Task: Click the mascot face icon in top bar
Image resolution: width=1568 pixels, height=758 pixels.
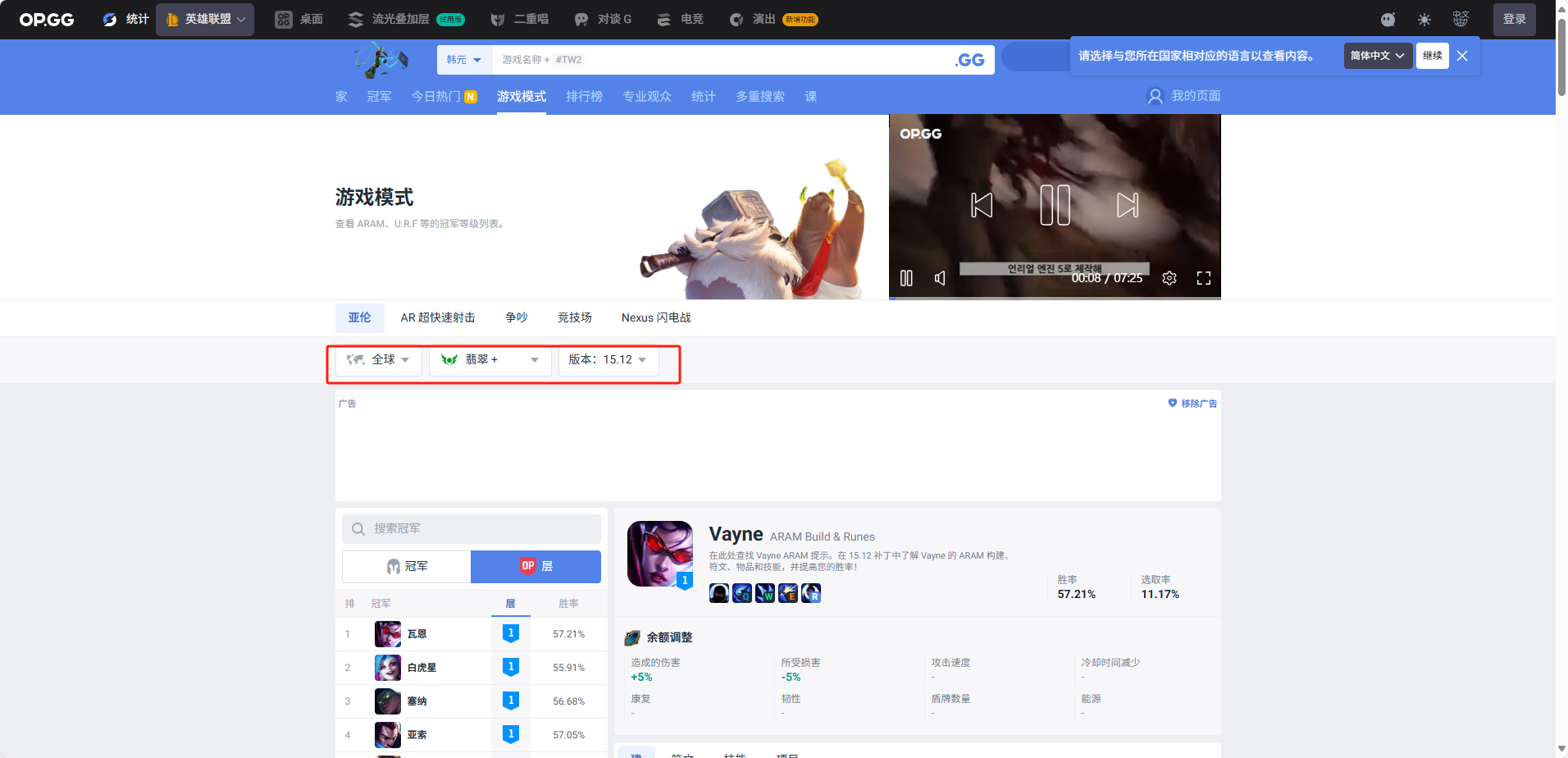Action: click(1388, 19)
